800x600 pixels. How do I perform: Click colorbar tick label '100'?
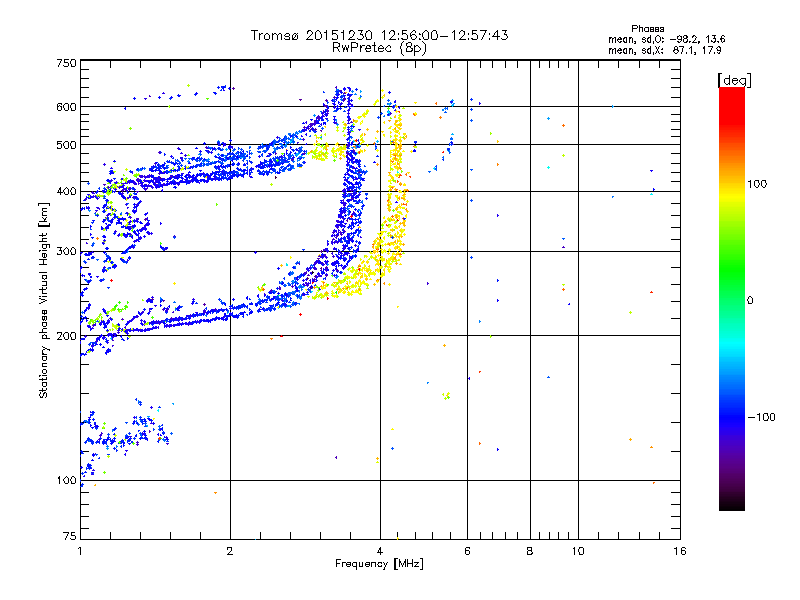tap(757, 184)
